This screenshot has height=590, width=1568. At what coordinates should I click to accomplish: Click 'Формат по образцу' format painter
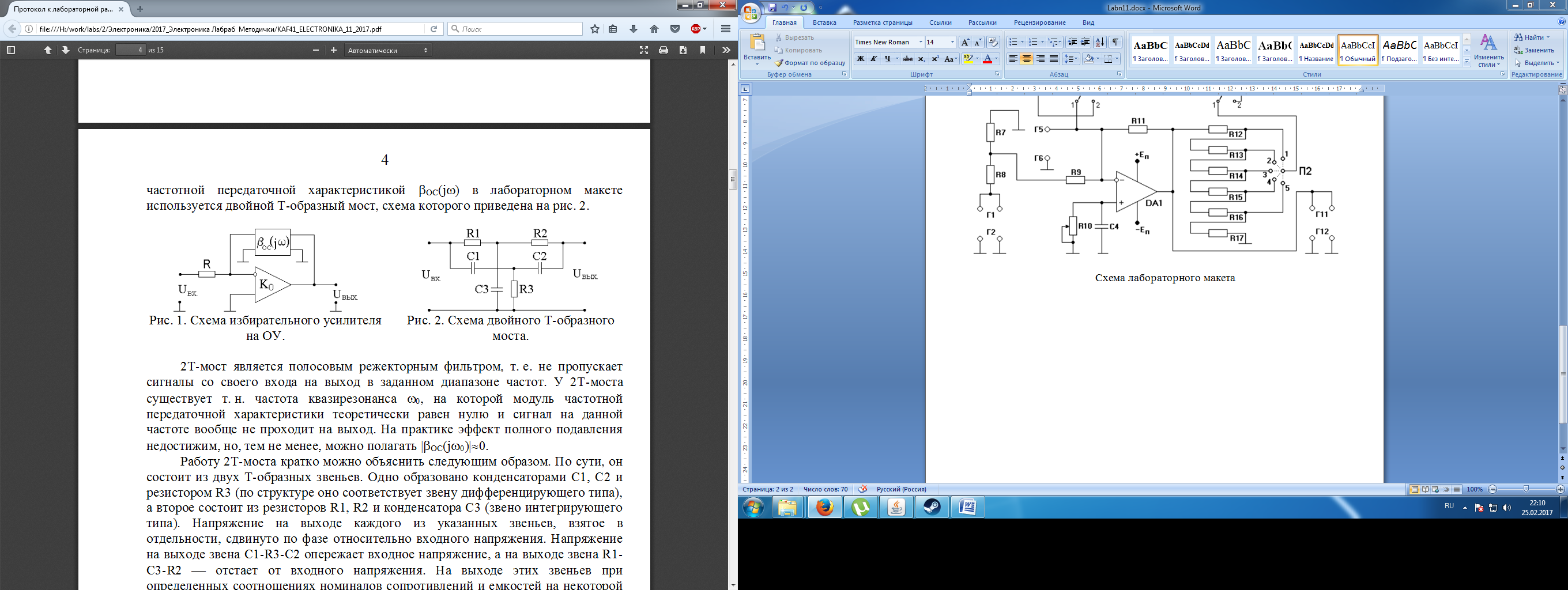tap(810, 63)
